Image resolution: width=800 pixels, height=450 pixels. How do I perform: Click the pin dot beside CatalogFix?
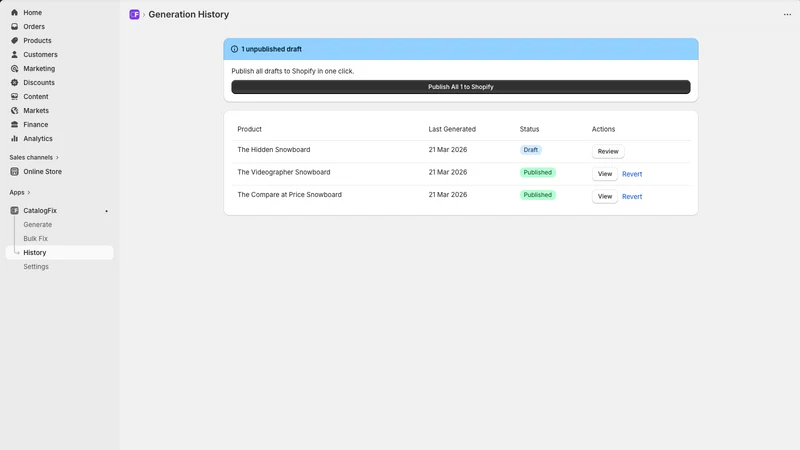coord(107,211)
